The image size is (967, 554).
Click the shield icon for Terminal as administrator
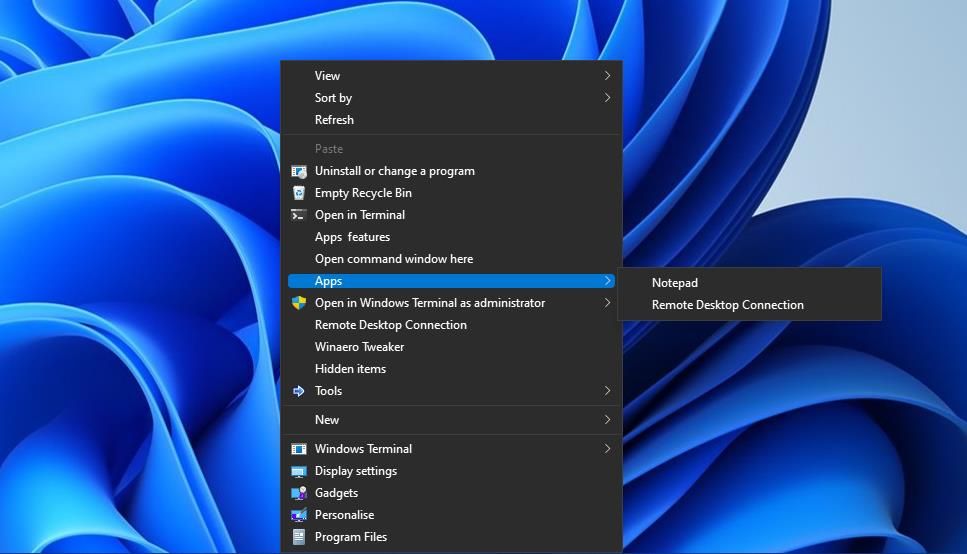click(x=298, y=303)
